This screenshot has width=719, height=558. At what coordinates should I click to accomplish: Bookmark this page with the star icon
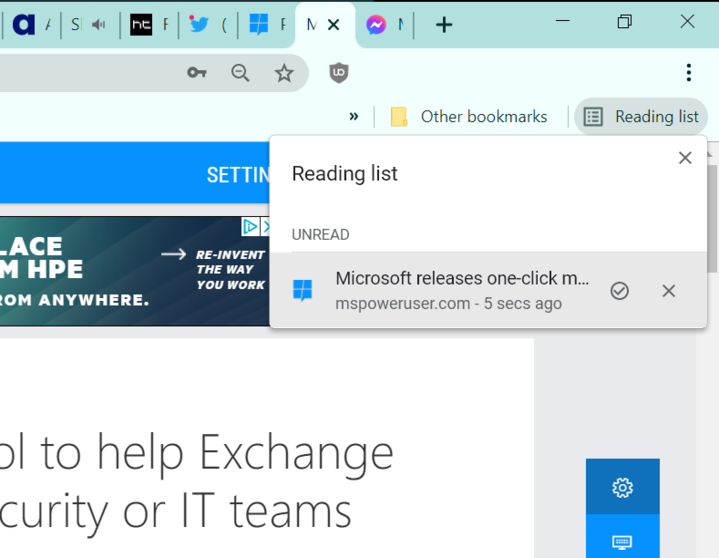point(284,73)
